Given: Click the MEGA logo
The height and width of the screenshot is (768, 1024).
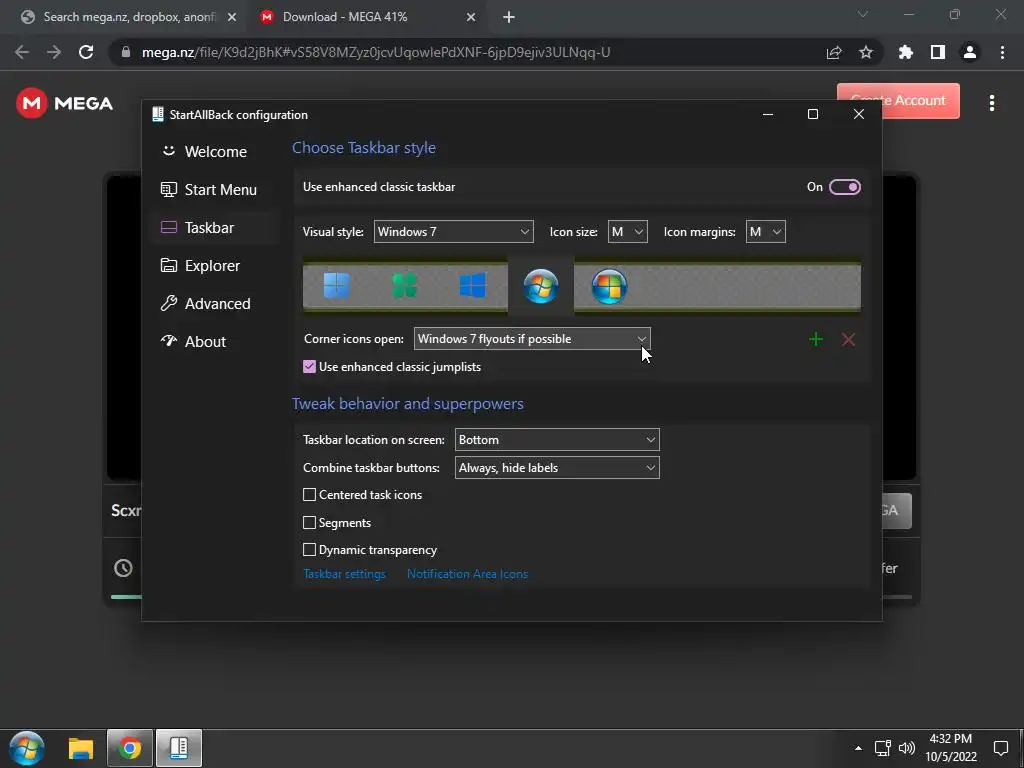Looking at the screenshot, I should tap(65, 103).
